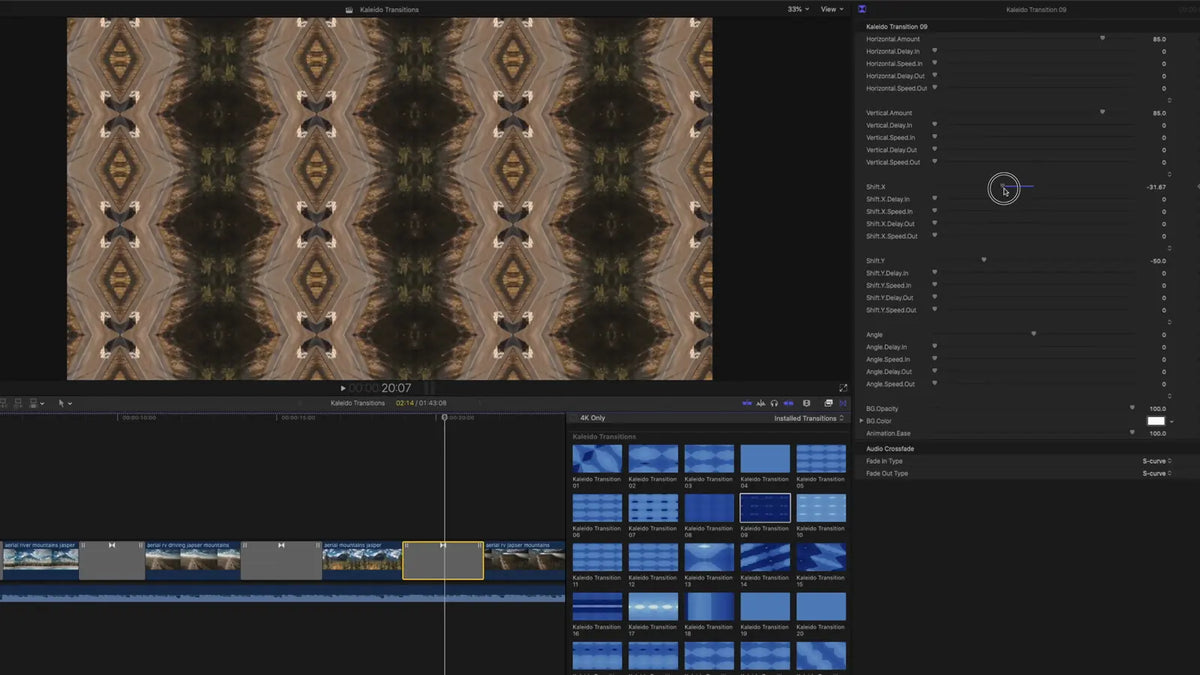This screenshot has height=675, width=1200.
Task: Select Kaleido Transition 18 thumbnail
Action: (x=709, y=607)
